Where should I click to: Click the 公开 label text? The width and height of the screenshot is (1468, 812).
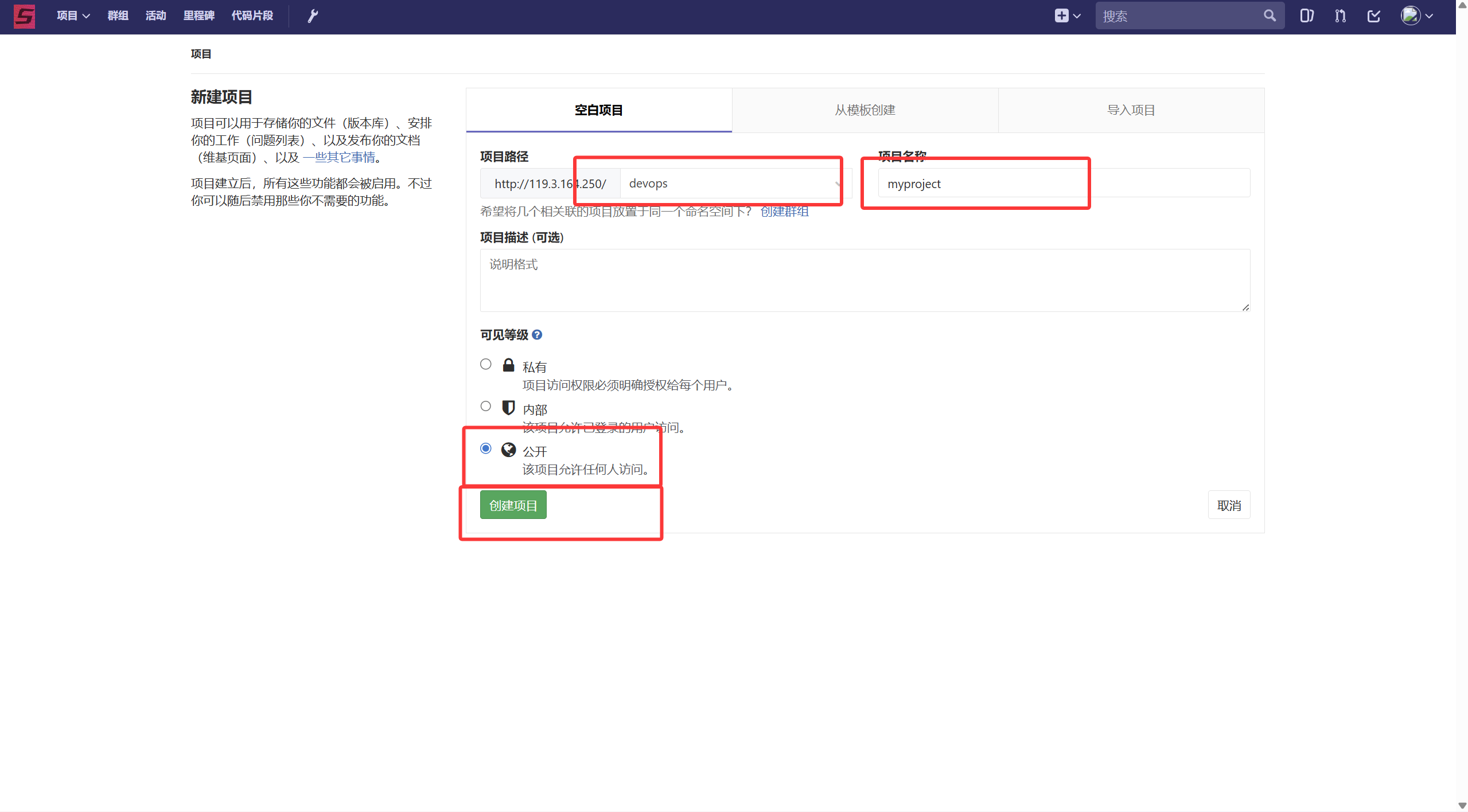(535, 452)
